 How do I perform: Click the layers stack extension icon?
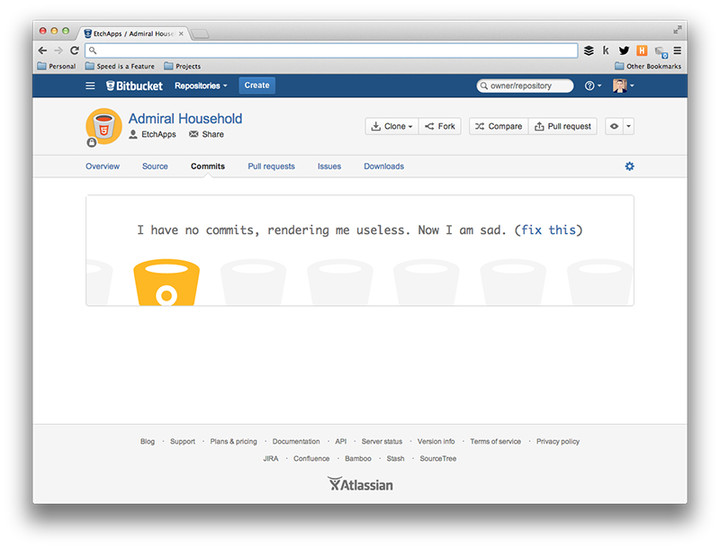pyautogui.click(x=589, y=50)
